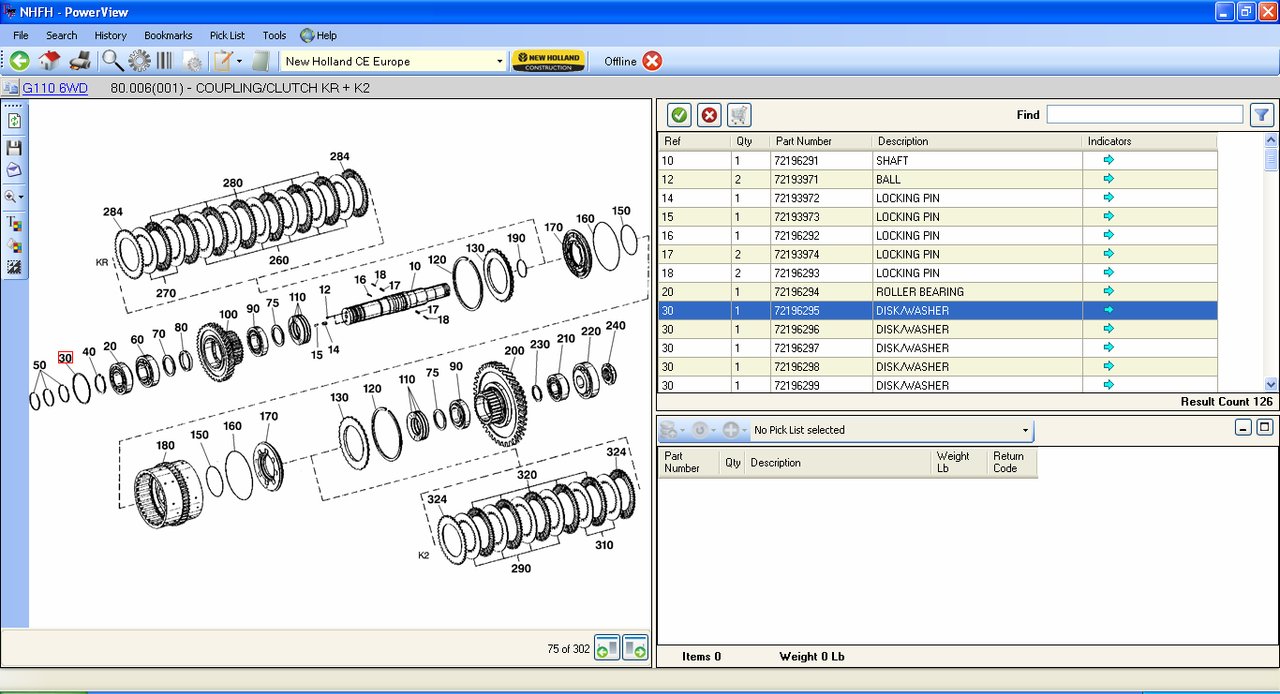Open search with magnifier icon
Viewport: 1280px width, 694px height.
(x=112, y=61)
